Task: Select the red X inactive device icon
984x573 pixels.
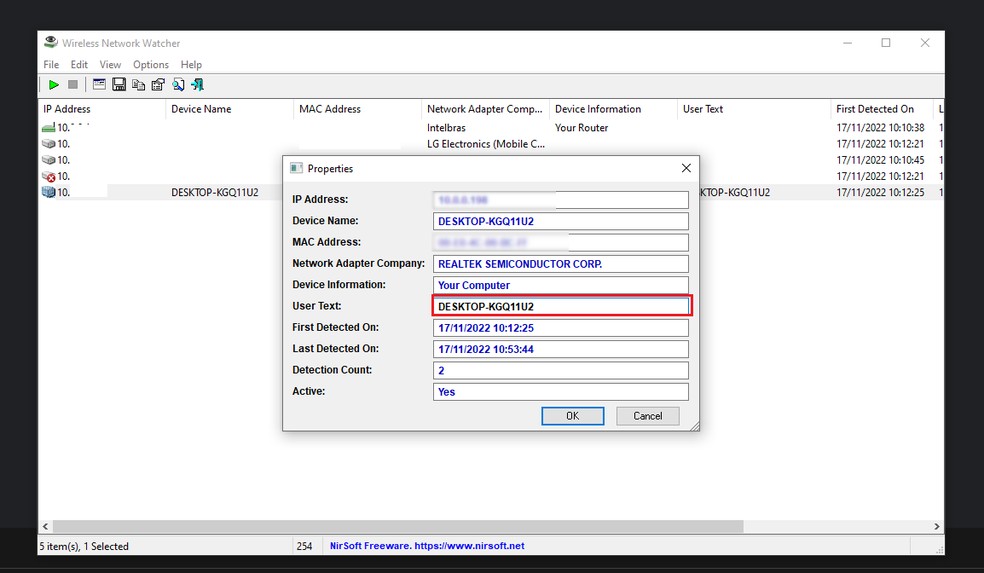Action: [x=48, y=176]
